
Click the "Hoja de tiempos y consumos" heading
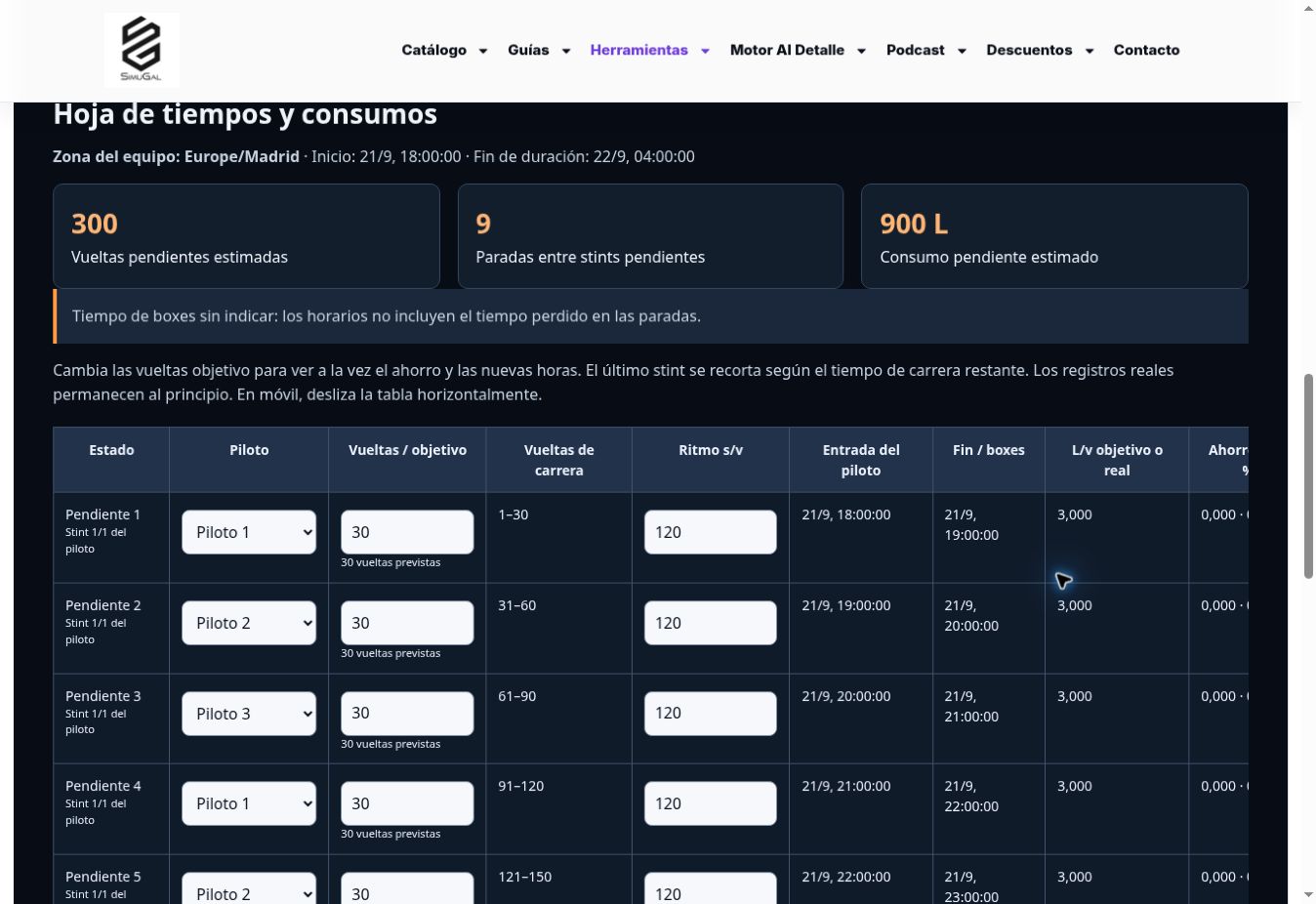pyautogui.click(x=245, y=114)
